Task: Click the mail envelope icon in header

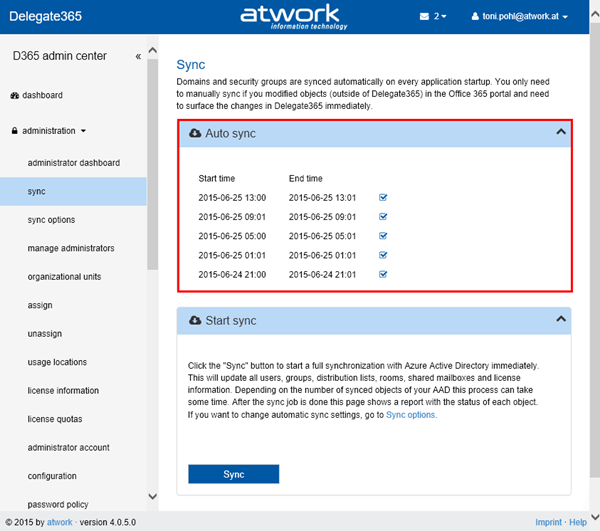Action: tap(424, 16)
